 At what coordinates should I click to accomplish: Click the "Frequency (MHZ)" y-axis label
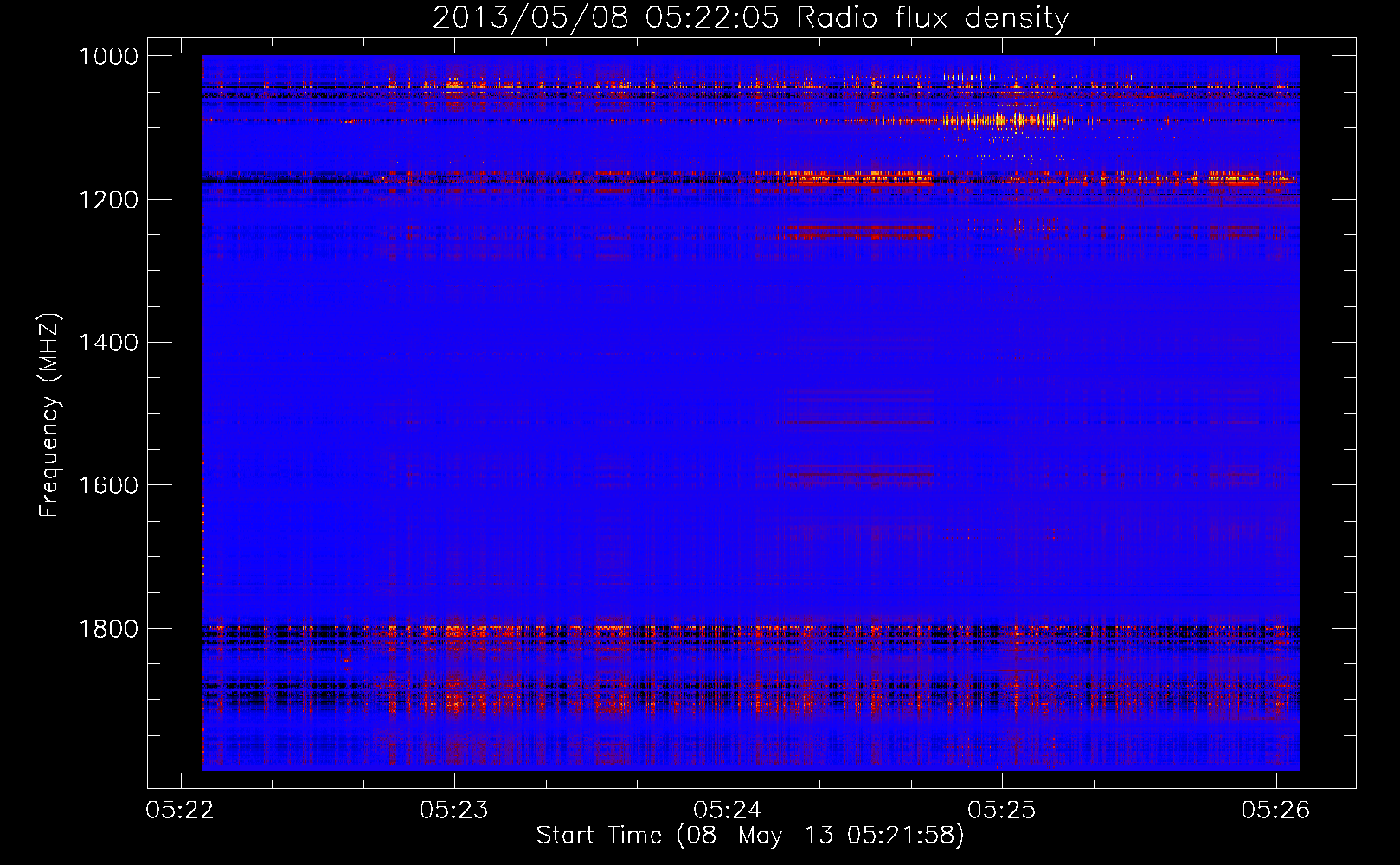click(49, 415)
